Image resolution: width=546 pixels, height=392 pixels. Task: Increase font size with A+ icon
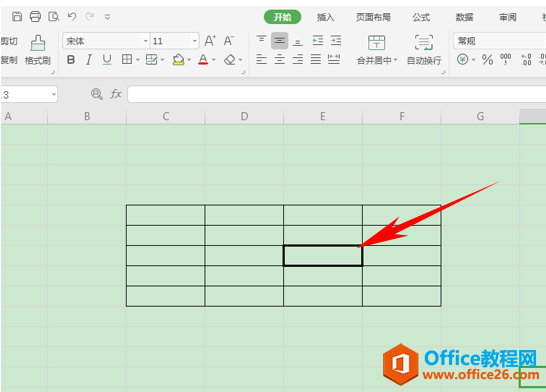(210, 41)
